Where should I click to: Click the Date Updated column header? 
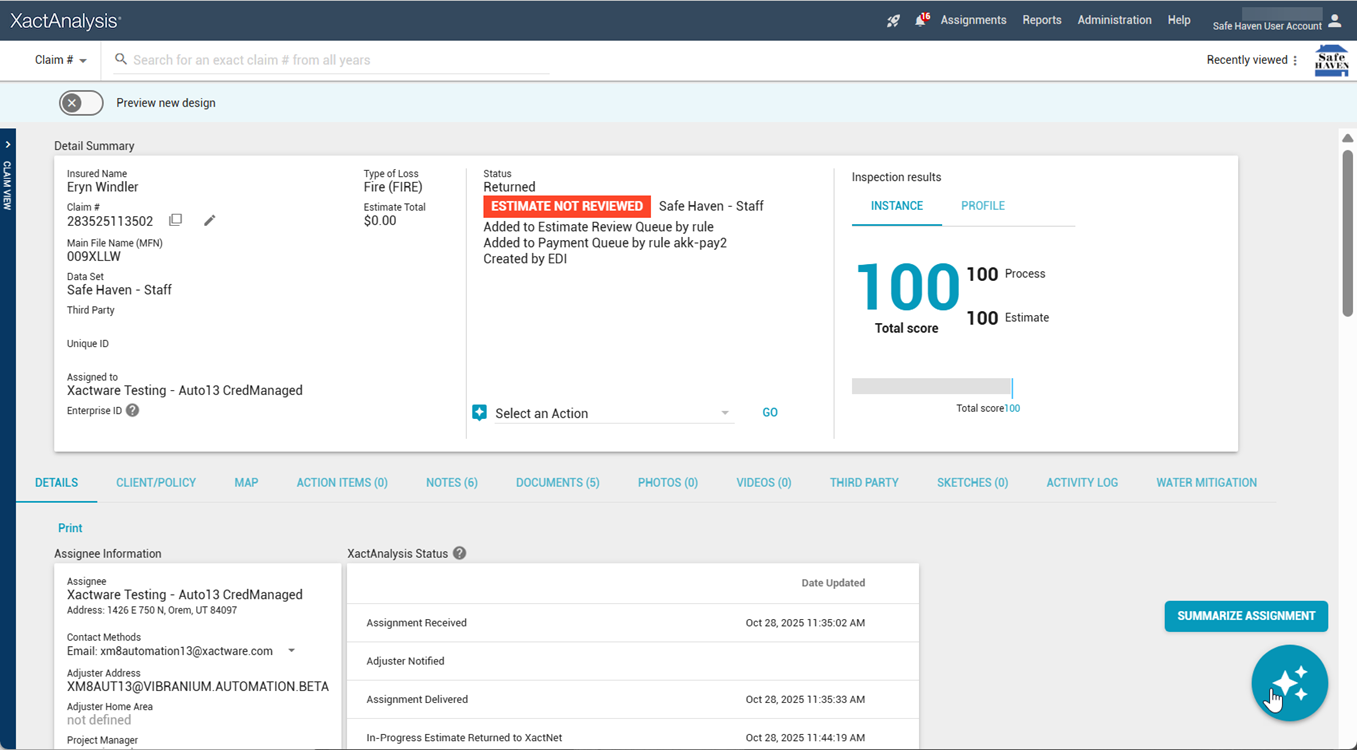(x=833, y=583)
